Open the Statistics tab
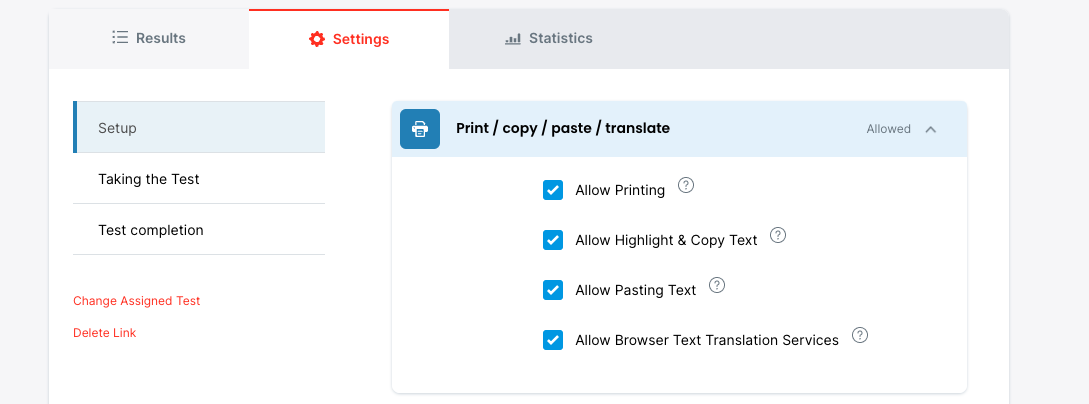This screenshot has height=404, width=1089. click(x=549, y=38)
